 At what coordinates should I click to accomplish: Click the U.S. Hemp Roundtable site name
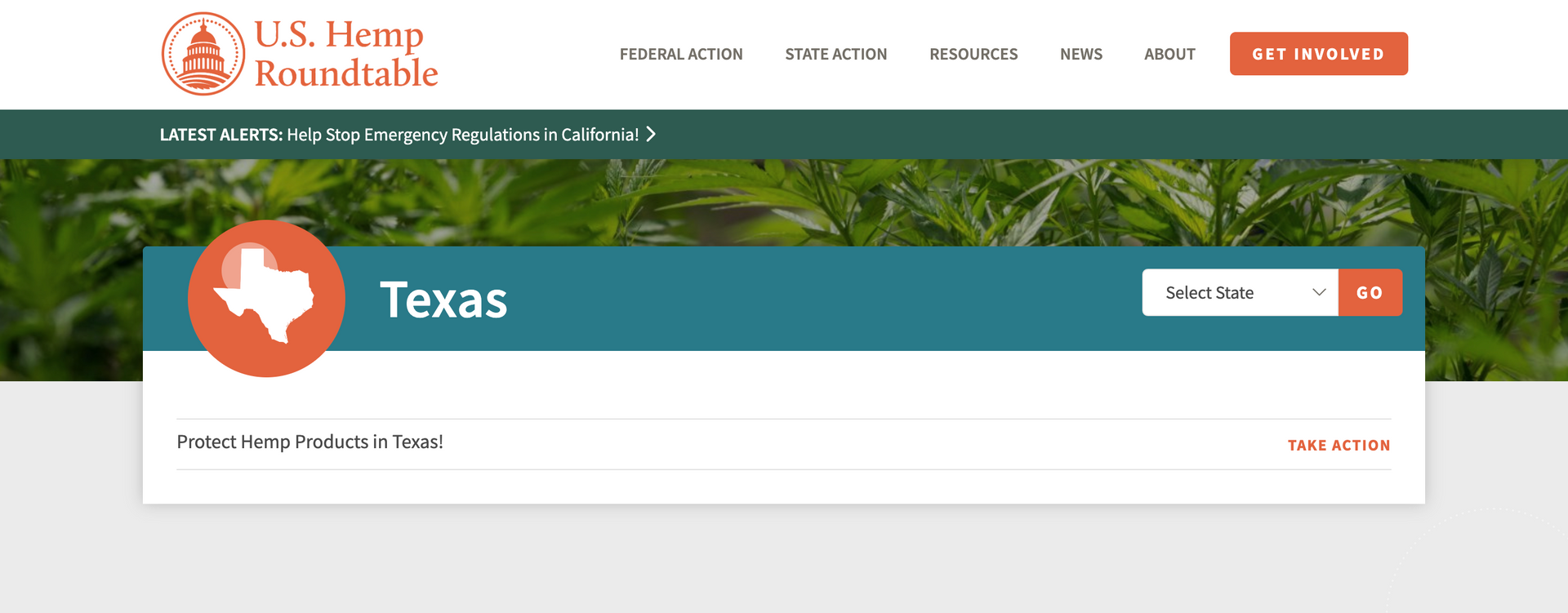345,54
